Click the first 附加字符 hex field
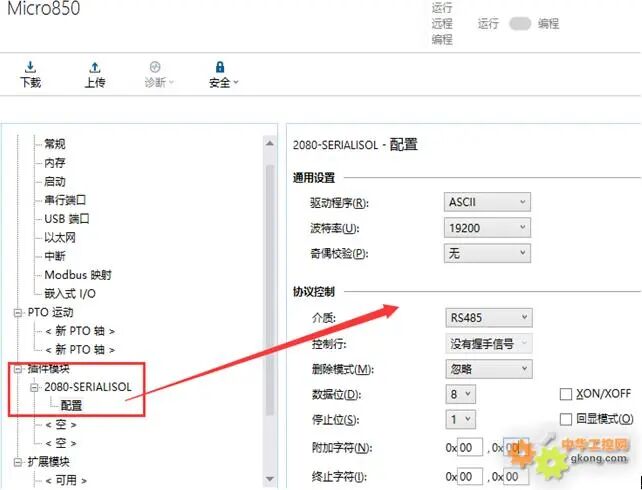 [470, 448]
